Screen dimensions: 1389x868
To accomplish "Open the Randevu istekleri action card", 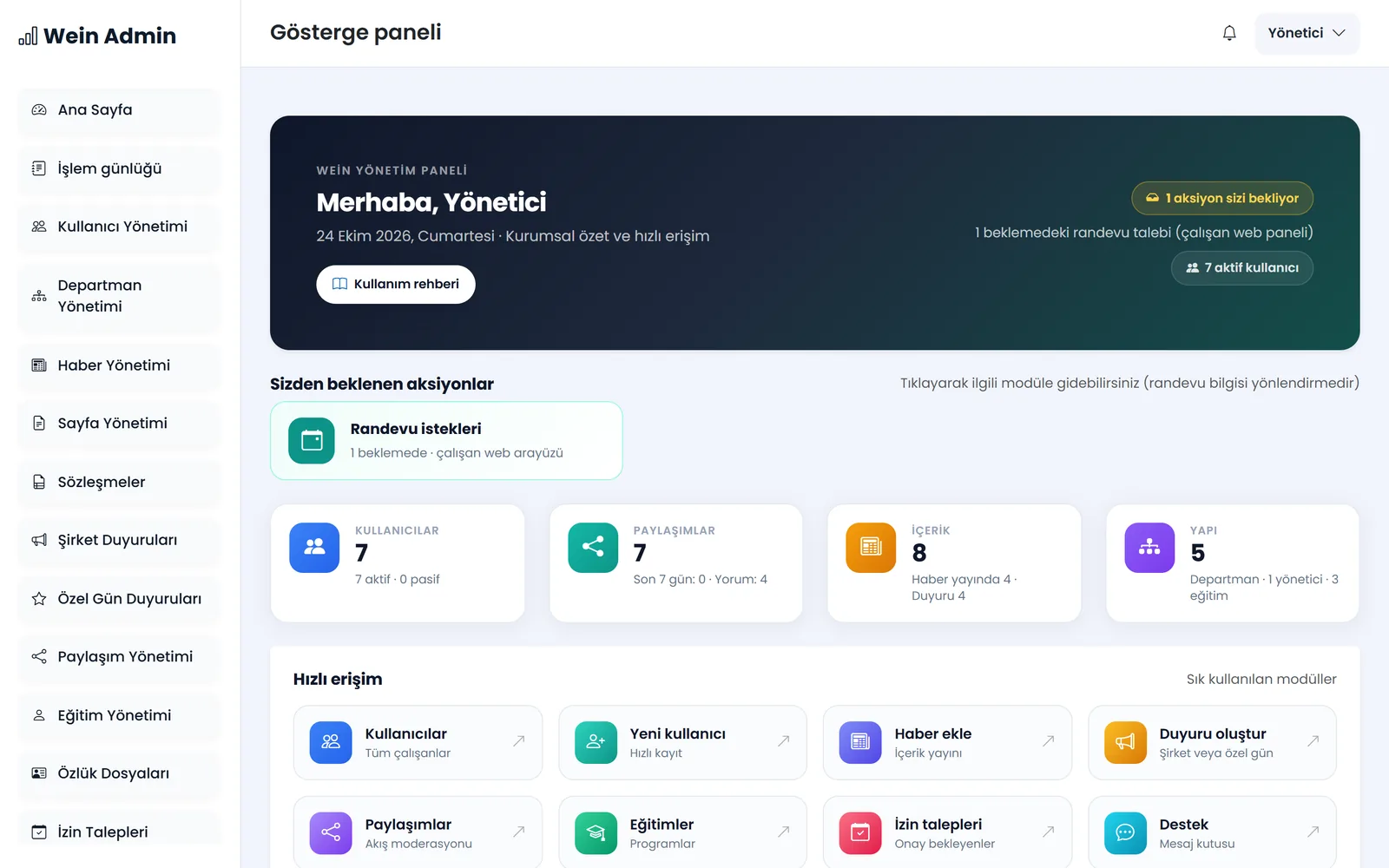I will pyautogui.click(x=446, y=441).
